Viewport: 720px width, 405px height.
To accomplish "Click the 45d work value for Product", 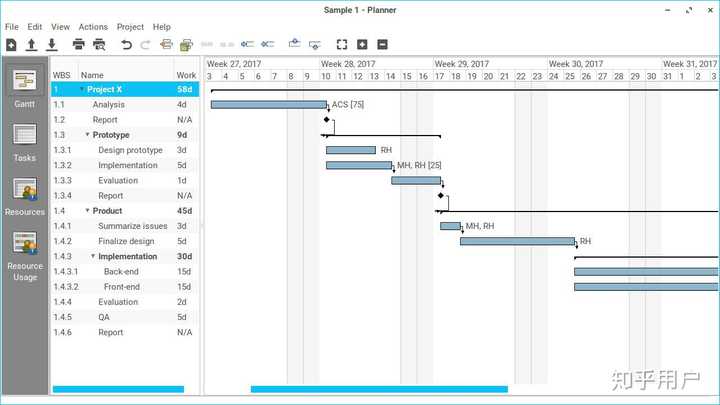I will pos(185,211).
